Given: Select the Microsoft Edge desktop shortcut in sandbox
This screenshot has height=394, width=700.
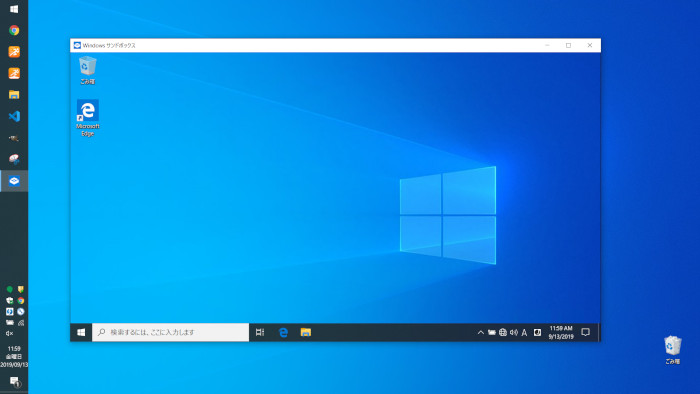Looking at the screenshot, I should (x=88, y=118).
